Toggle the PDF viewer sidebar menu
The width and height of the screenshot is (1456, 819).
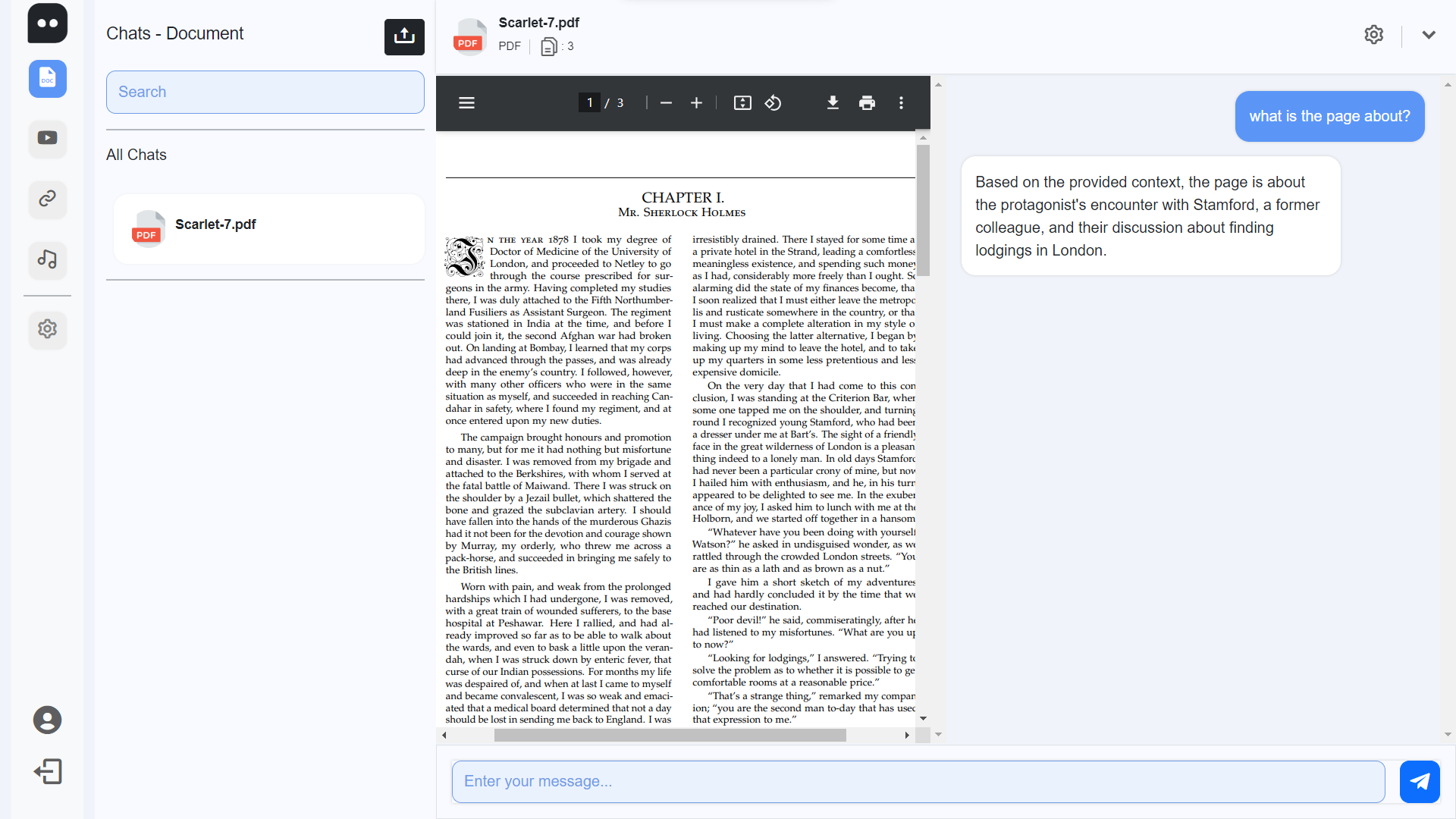466,103
